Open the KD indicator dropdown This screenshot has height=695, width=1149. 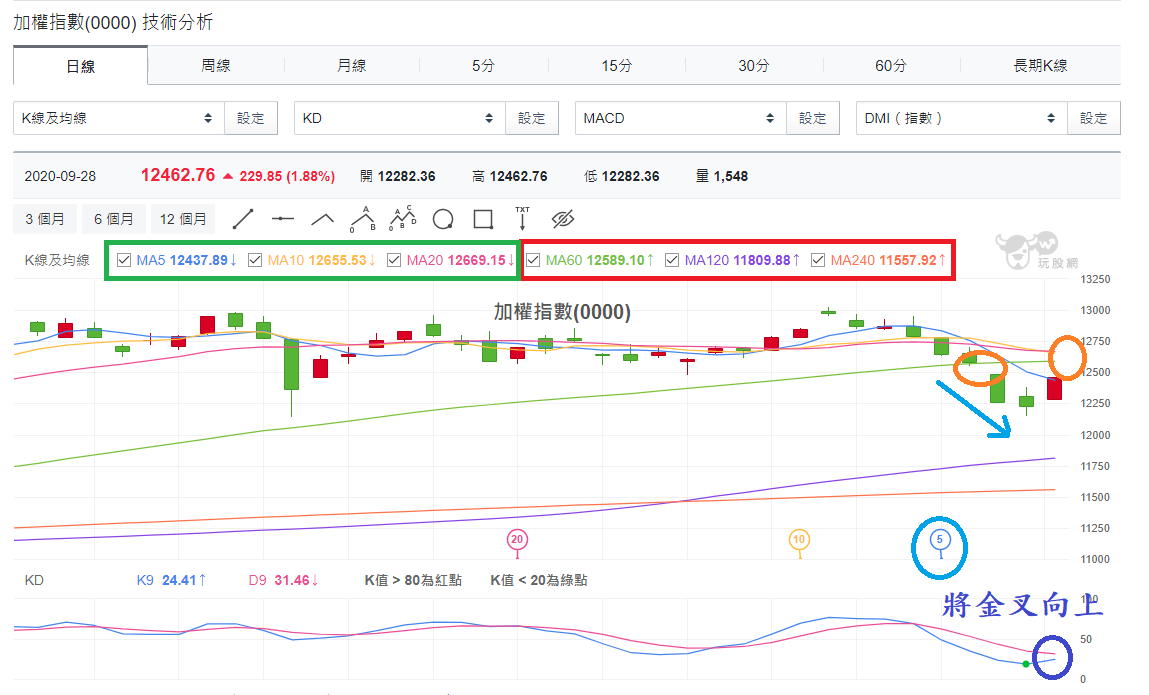click(x=400, y=118)
